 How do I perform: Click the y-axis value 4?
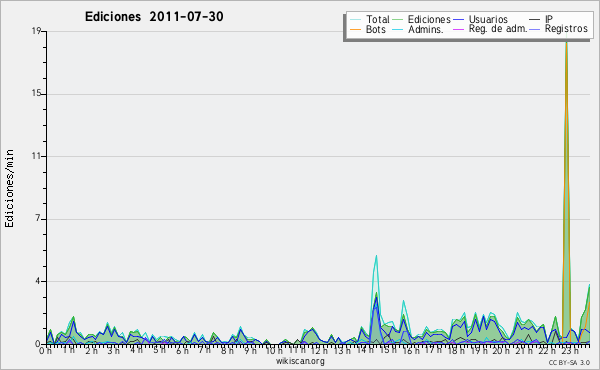point(38,281)
